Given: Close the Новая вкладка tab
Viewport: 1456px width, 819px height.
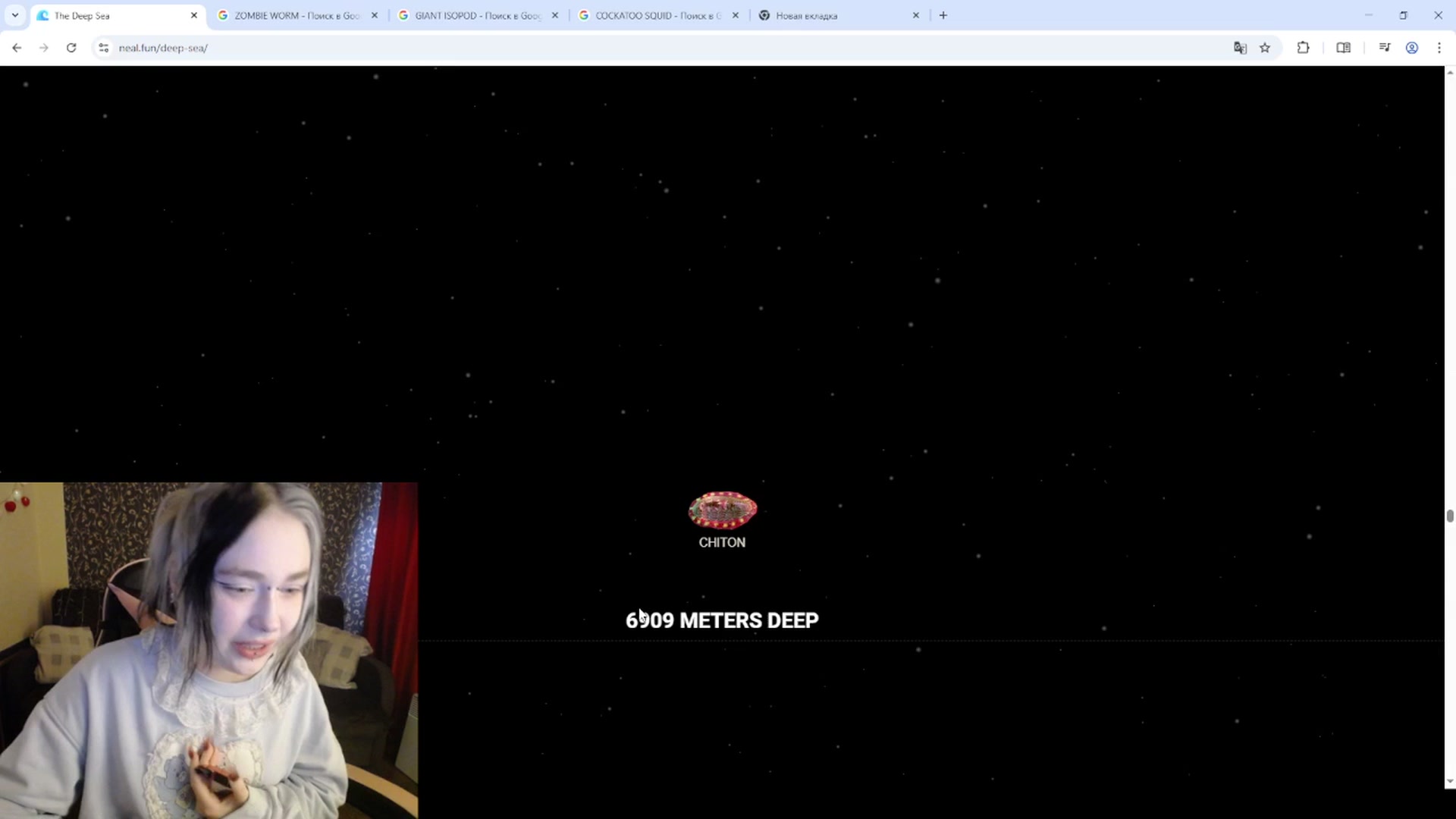Looking at the screenshot, I should 915,15.
